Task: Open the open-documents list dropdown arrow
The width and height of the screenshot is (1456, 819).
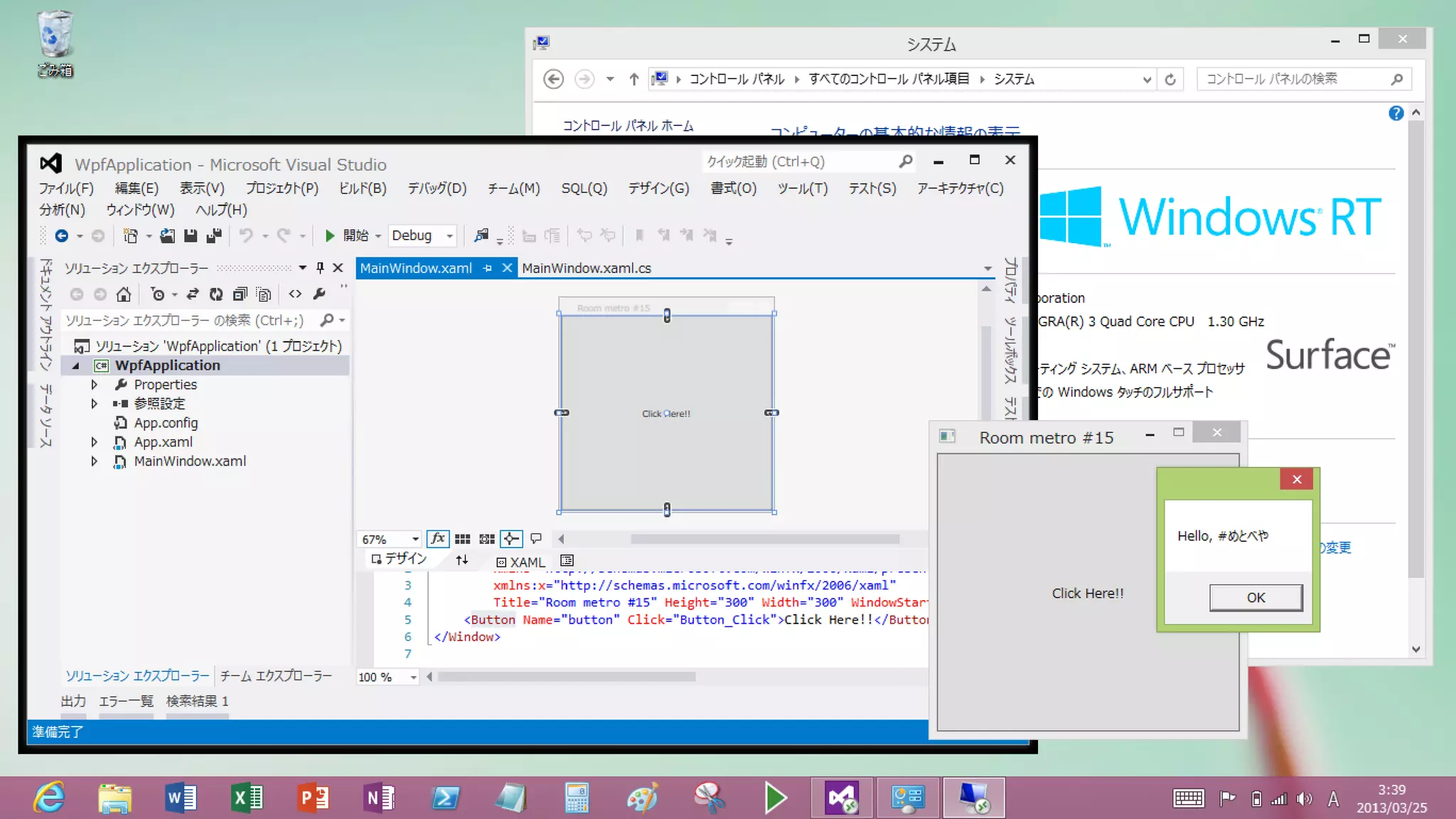Action: pos(987,268)
